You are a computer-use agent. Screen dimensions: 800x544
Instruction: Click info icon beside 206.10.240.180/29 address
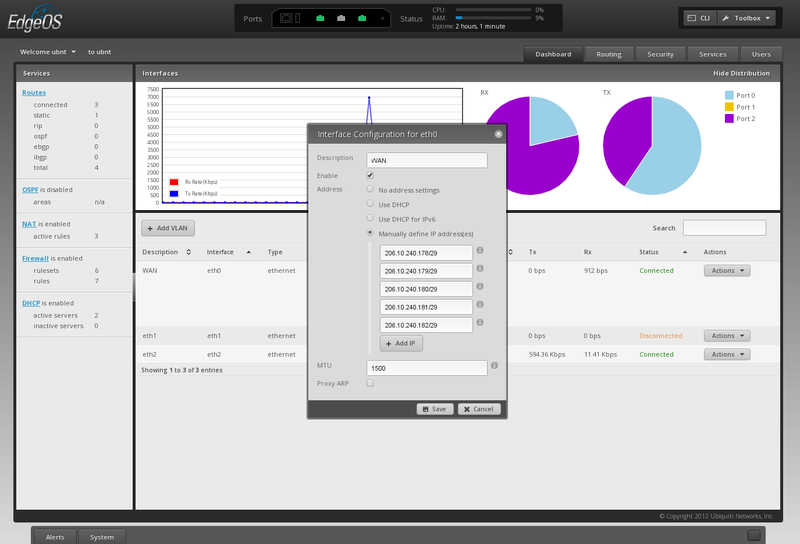point(480,287)
